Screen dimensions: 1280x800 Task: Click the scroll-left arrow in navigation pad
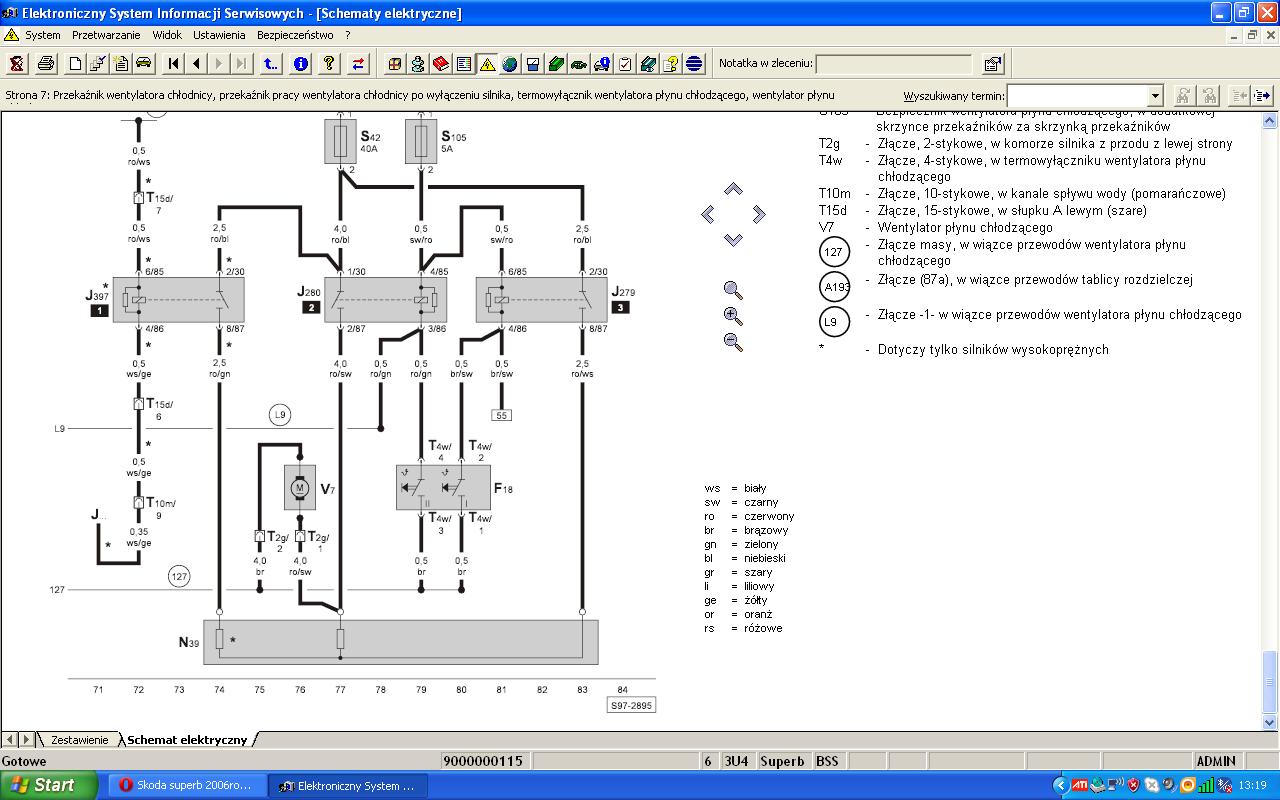coord(708,214)
